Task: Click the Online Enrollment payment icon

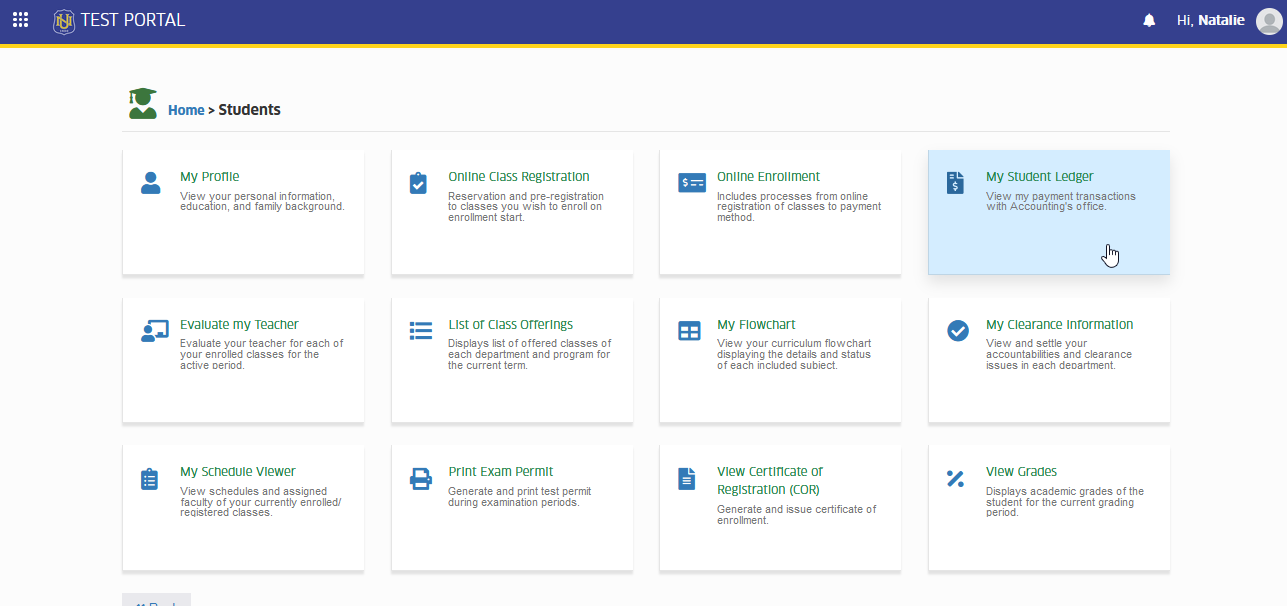Action: point(692,183)
